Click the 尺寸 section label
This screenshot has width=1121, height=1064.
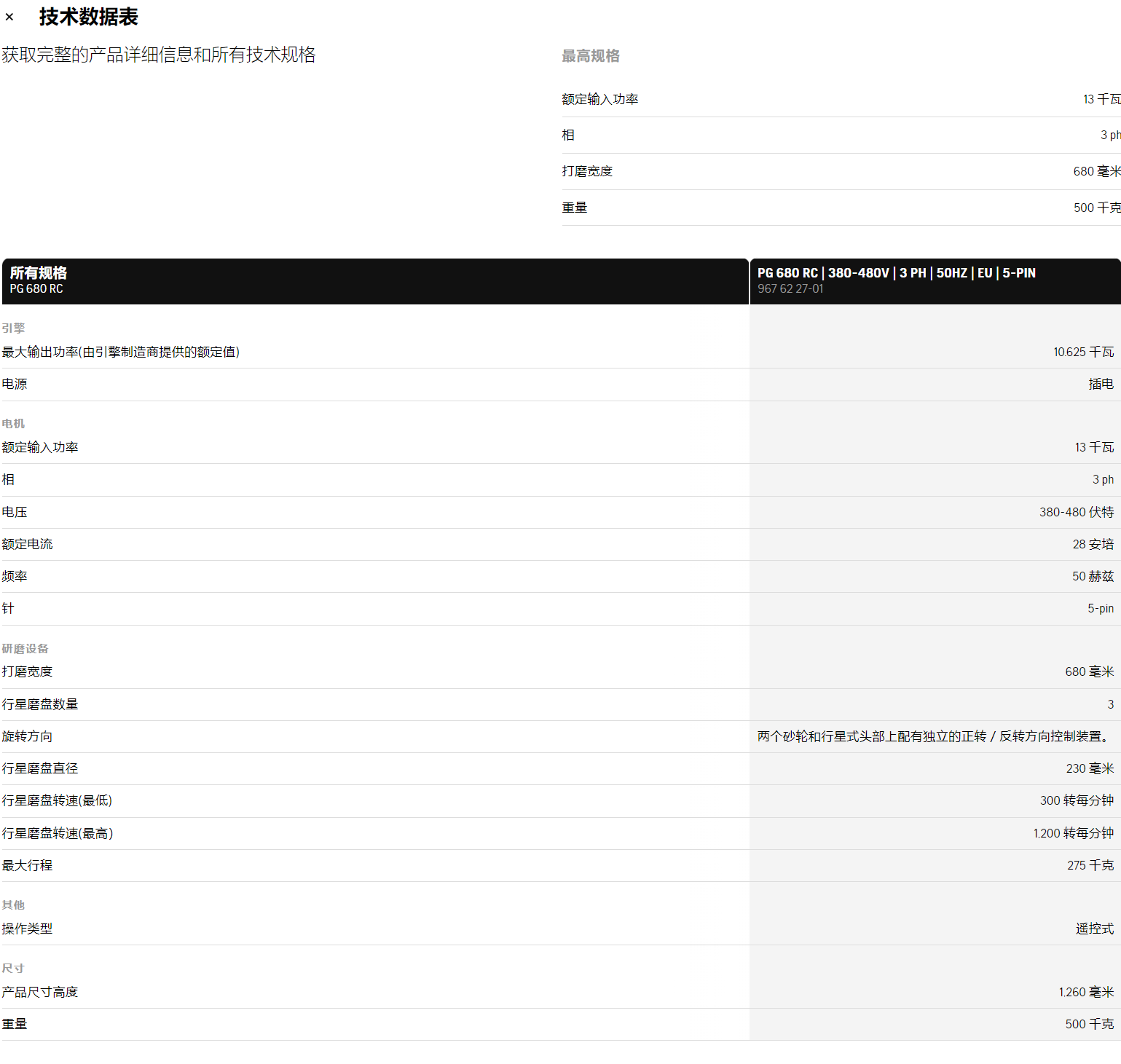click(x=13, y=969)
